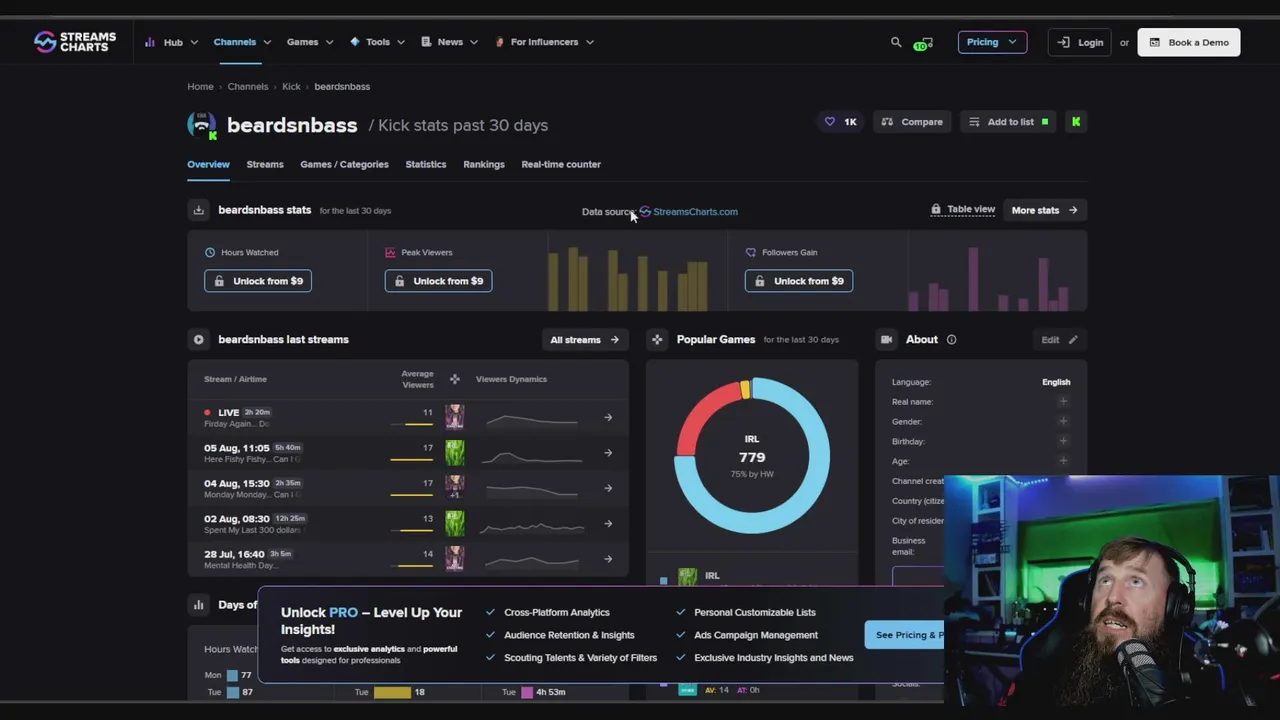The image size is (1280, 720).
Task: Click the live streams counter icon
Action: [x=924, y=43]
